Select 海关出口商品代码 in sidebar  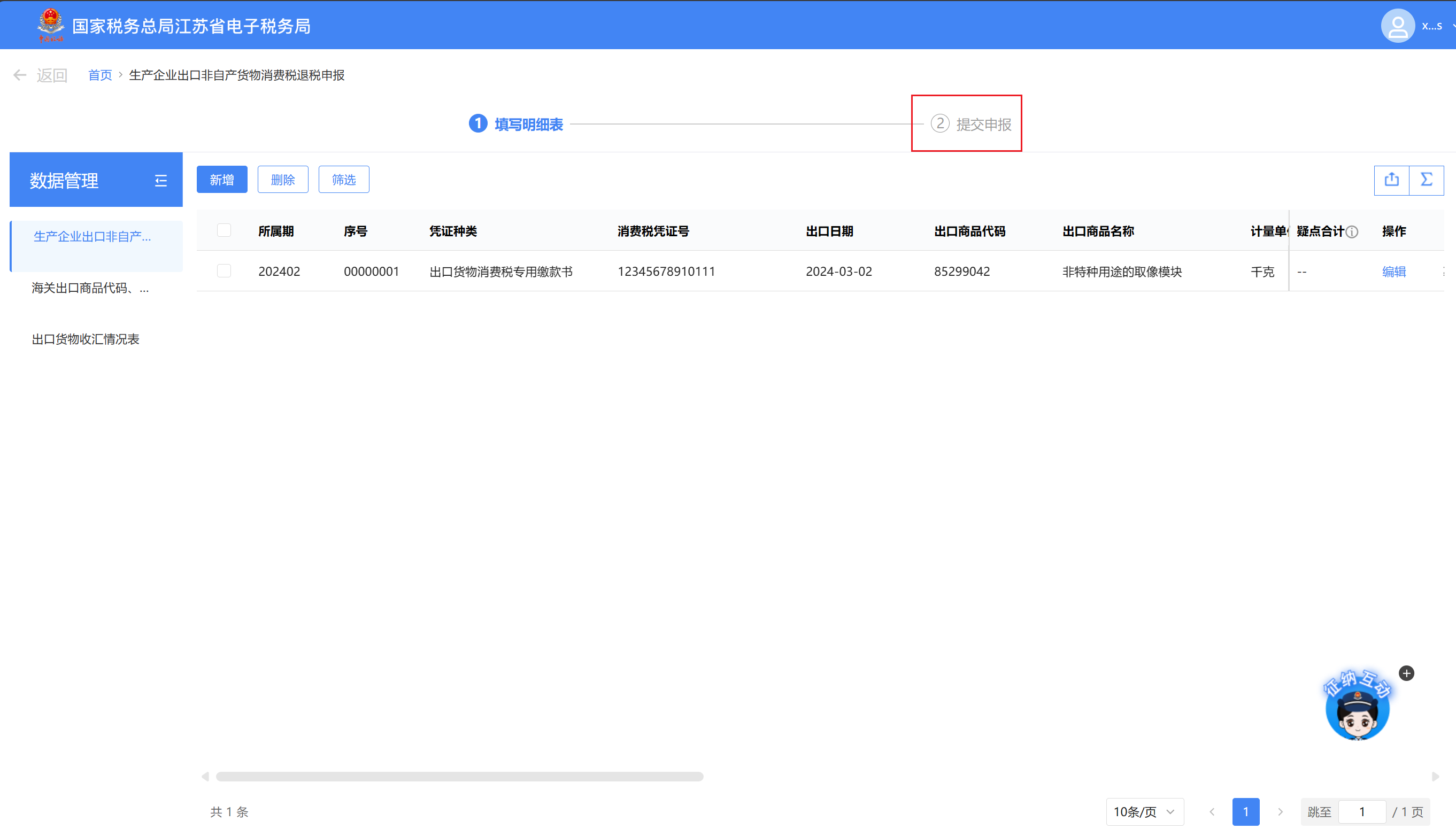(90, 288)
